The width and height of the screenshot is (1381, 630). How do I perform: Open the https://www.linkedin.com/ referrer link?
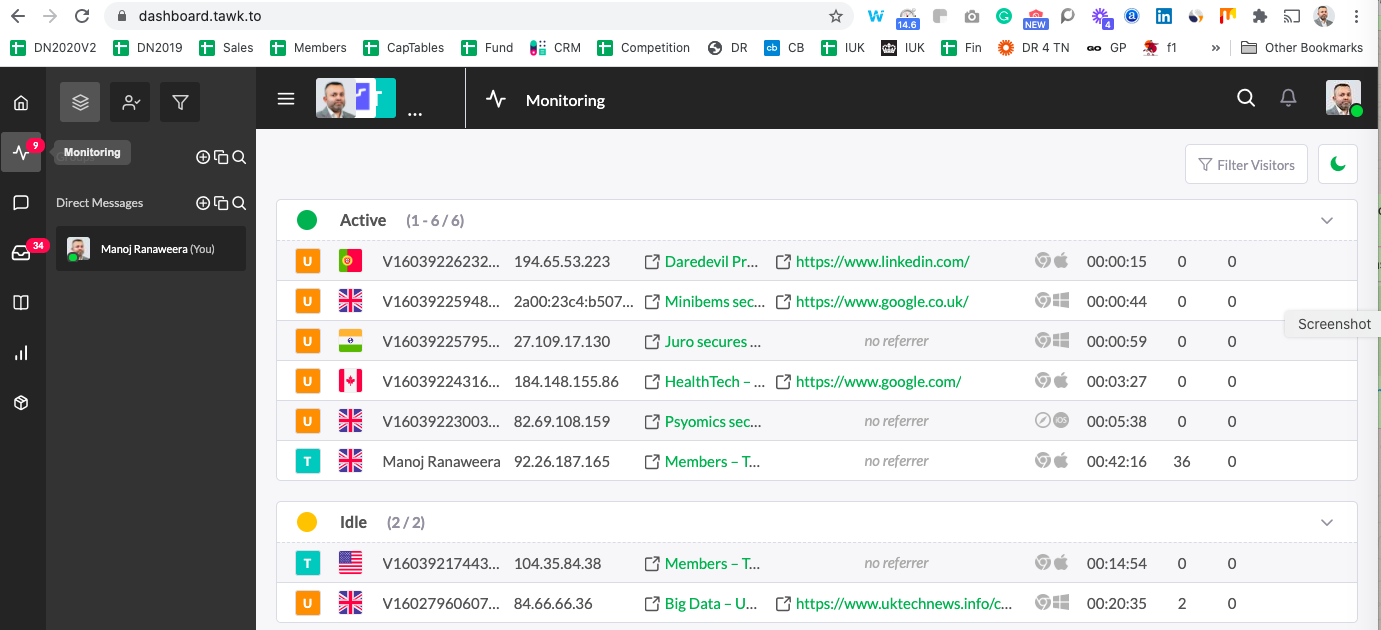coord(882,262)
